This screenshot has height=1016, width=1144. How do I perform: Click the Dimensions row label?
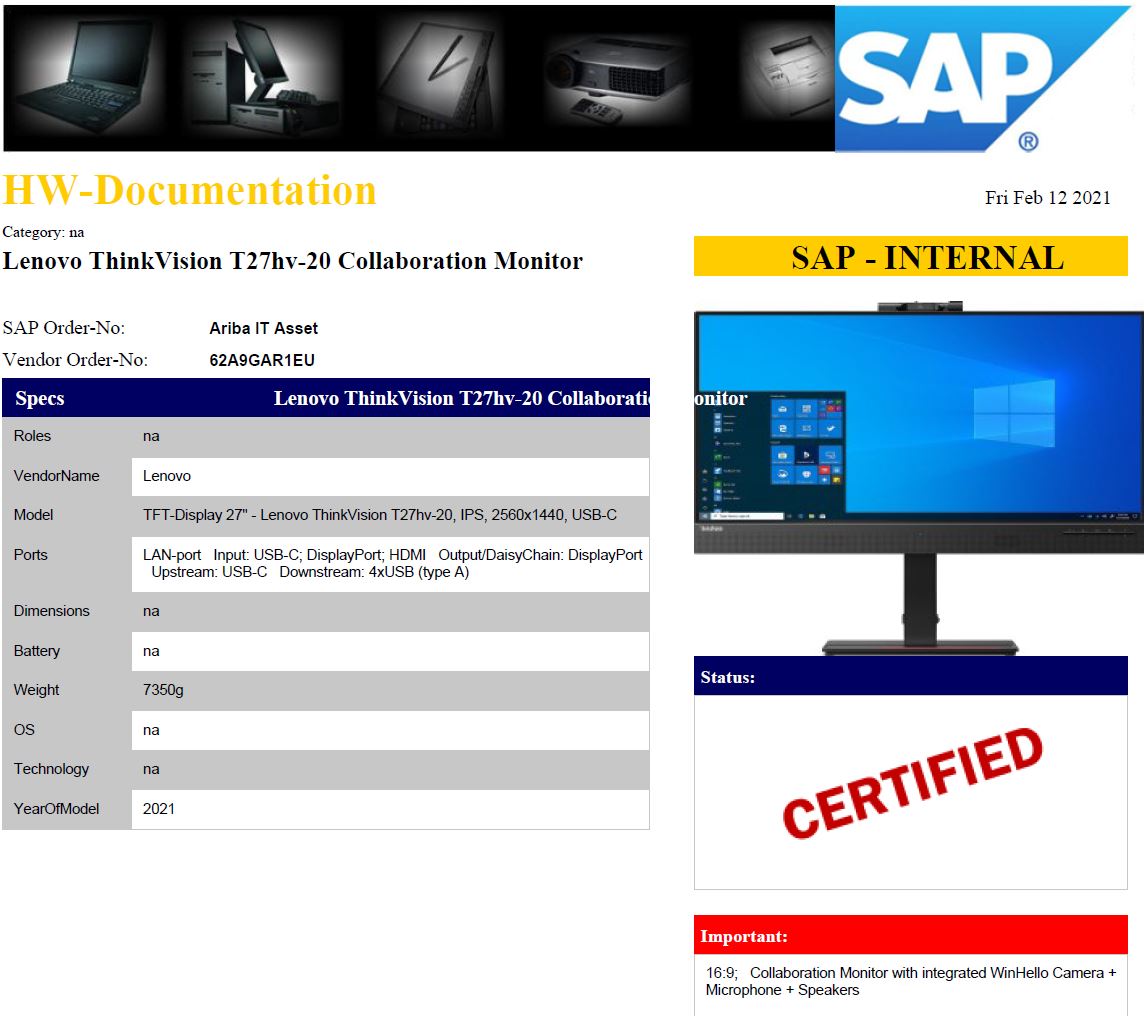[51, 611]
